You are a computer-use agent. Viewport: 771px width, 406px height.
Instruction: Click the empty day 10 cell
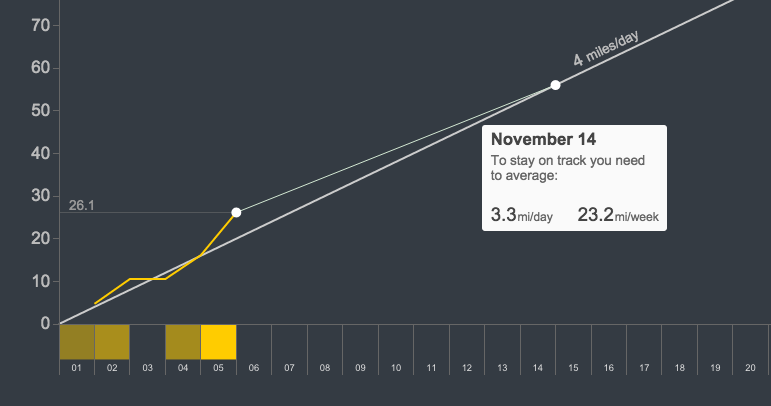(x=396, y=342)
